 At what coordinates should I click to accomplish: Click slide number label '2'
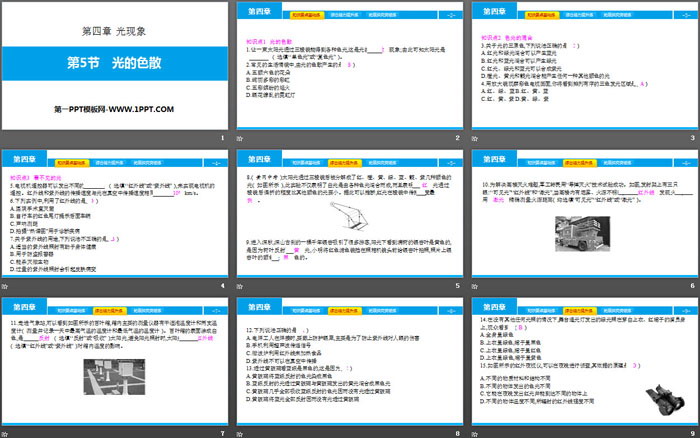458,138
